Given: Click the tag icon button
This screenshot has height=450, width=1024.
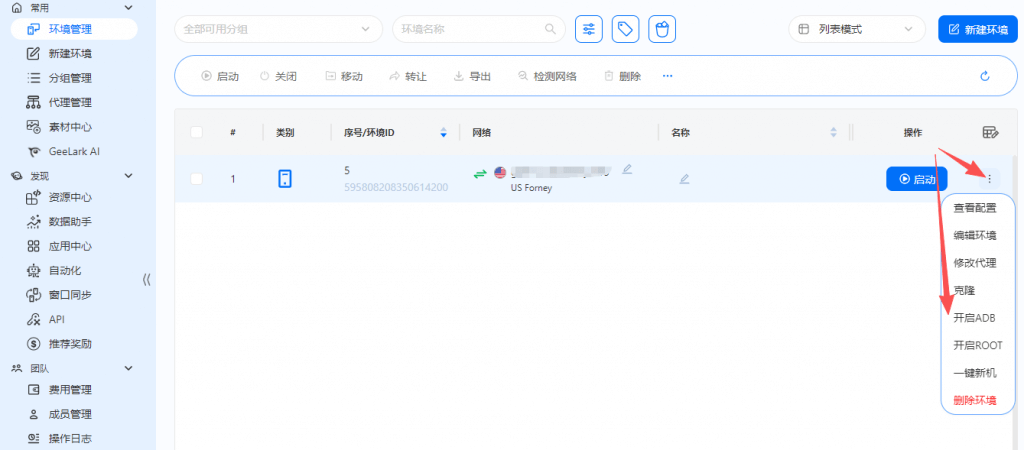Looking at the screenshot, I should [625, 29].
